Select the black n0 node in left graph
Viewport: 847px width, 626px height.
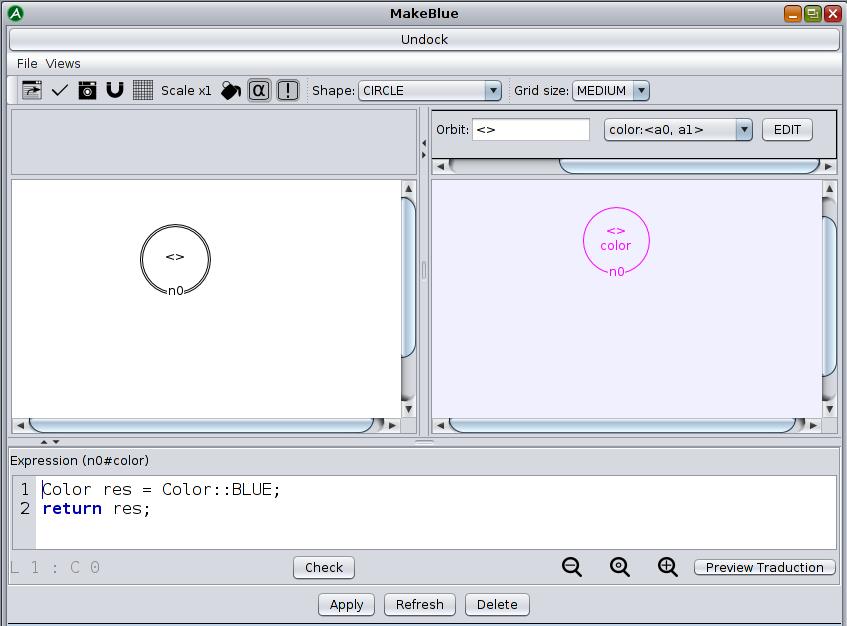point(176,260)
